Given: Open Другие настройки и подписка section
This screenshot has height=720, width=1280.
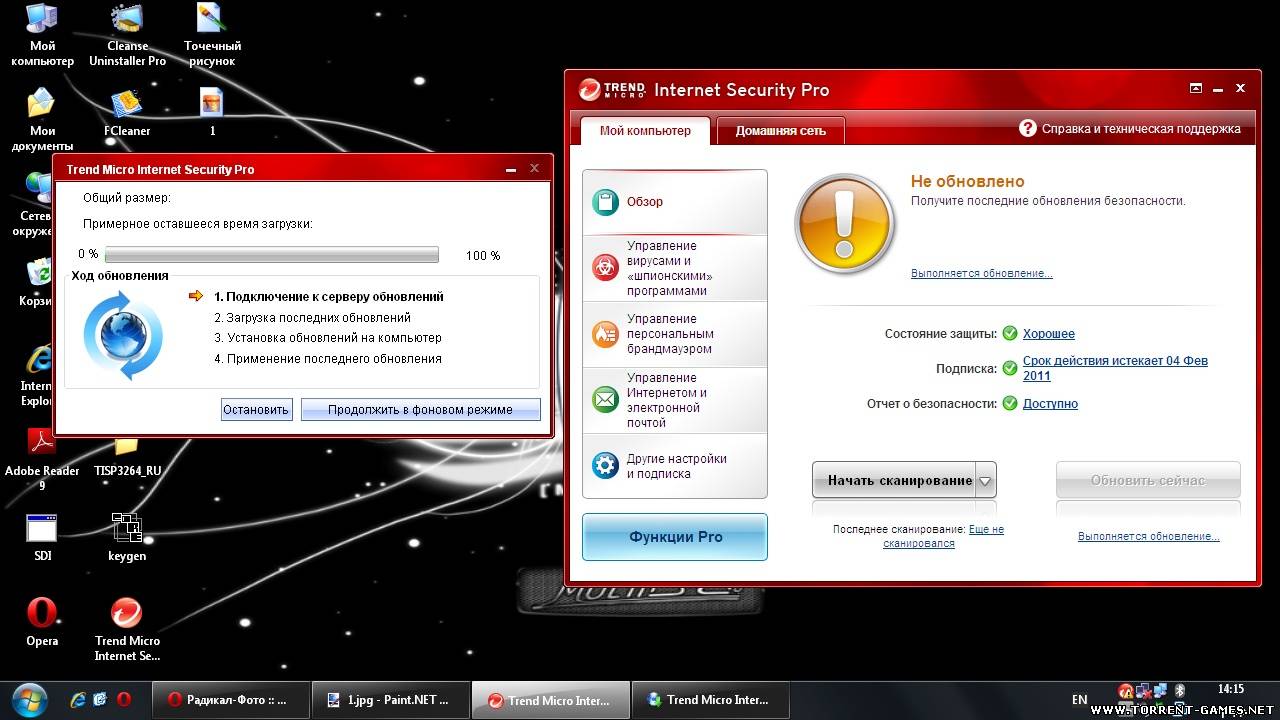Looking at the screenshot, I should [675, 466].
